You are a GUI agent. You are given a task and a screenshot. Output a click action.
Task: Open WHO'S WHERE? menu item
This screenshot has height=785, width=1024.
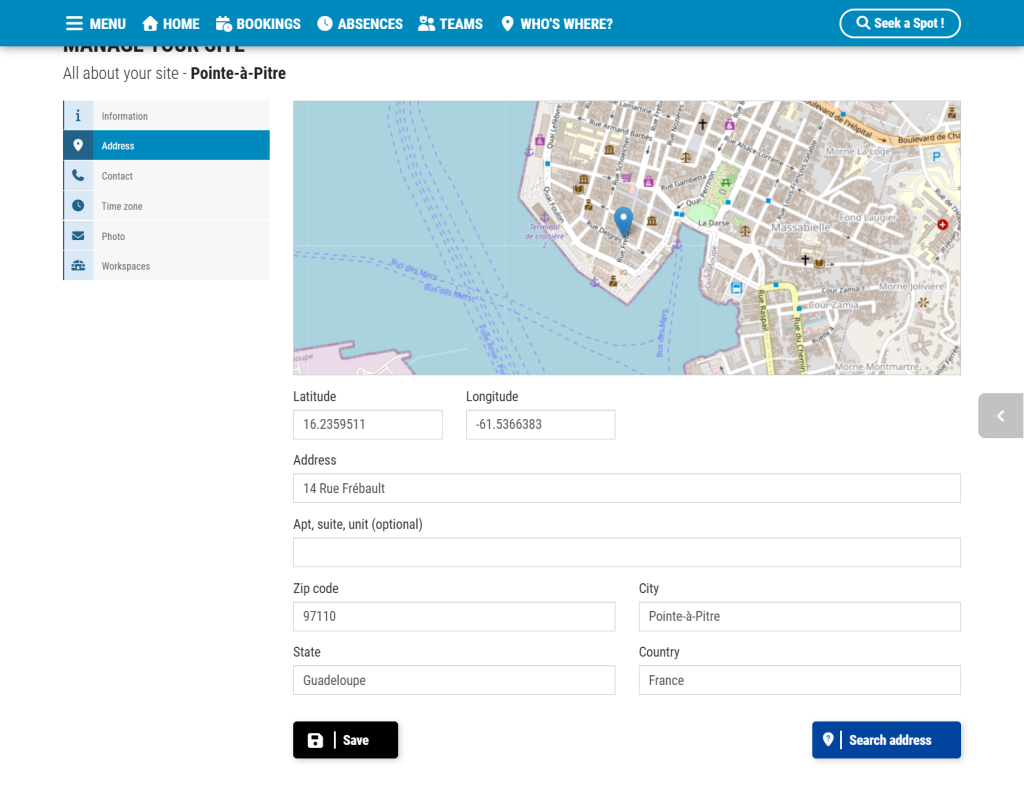click(x=557, y=24)
